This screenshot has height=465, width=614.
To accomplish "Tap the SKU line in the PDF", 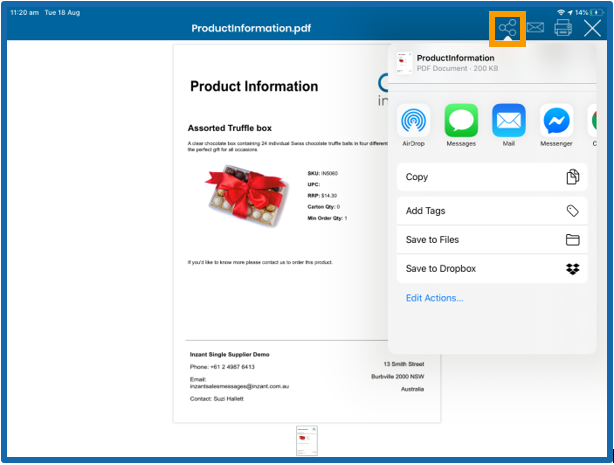I will point(322,173).
